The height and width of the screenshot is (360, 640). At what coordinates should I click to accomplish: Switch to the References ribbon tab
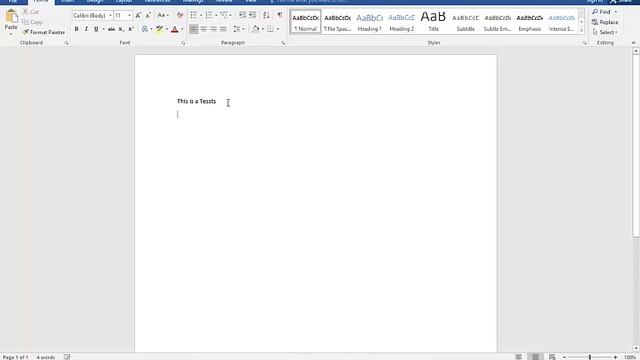pyautogui.click(x=157, y=1)
